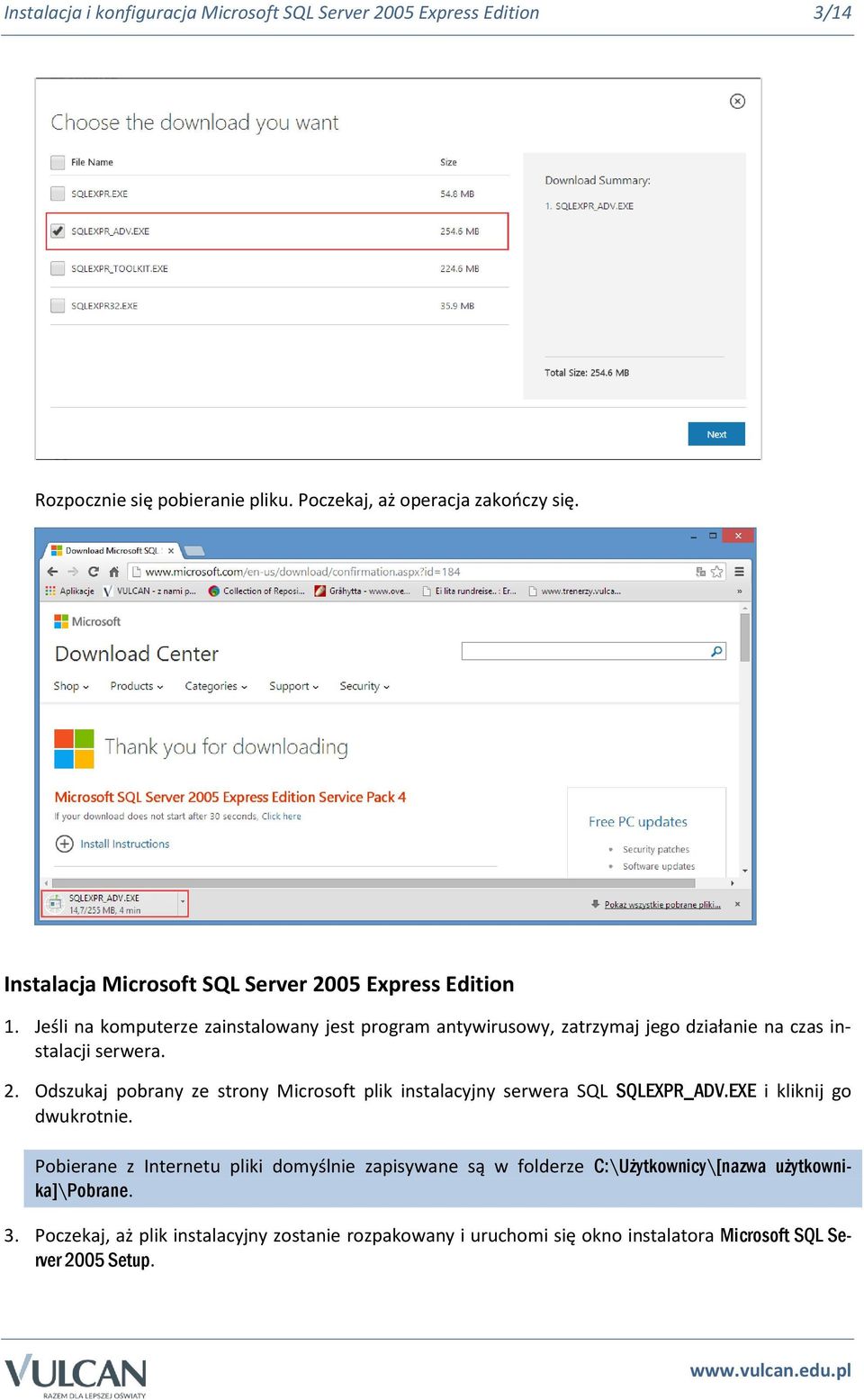Viewport: 864px width, 1400px height.
Task: Reload the page with the refresh icon
Action: pyautogui.click(x=94, y=572)
